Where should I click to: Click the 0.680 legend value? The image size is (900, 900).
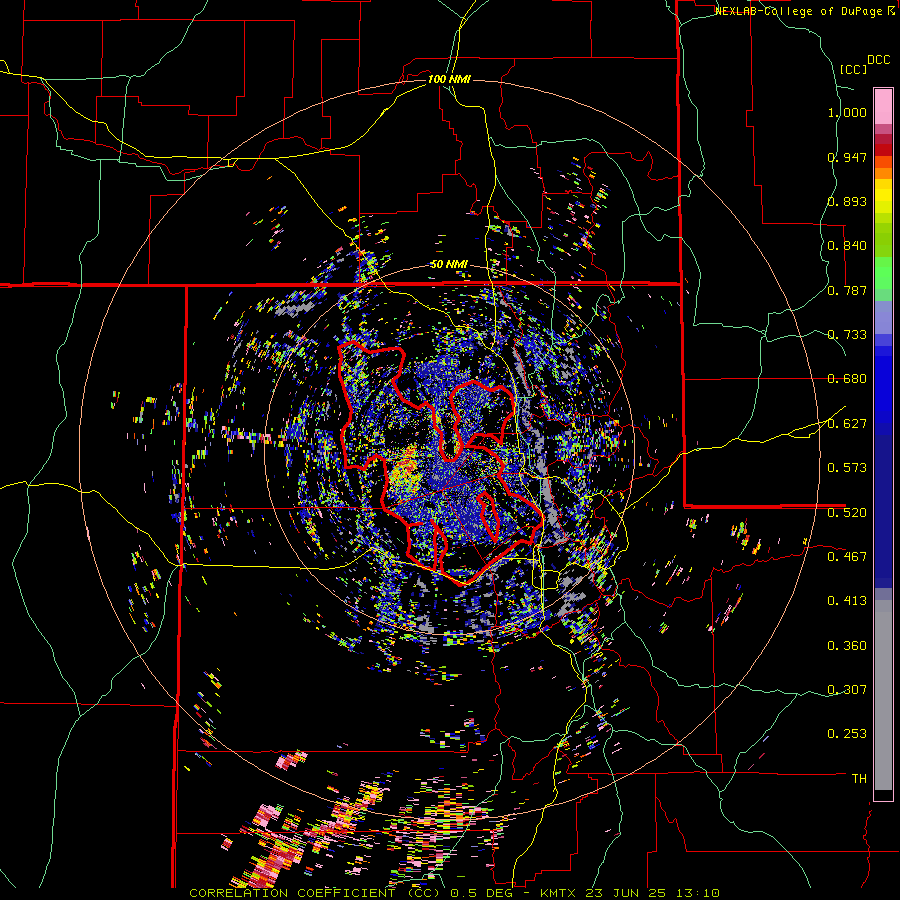coord(847,379)
